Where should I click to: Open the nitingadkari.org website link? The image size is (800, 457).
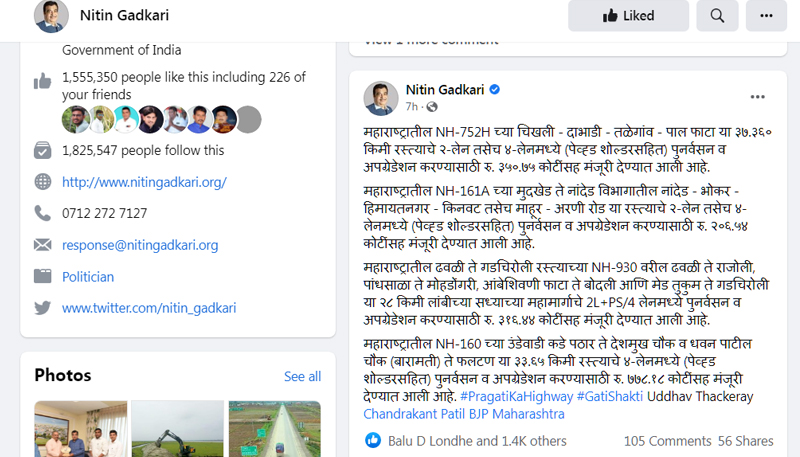coord(144,182)
